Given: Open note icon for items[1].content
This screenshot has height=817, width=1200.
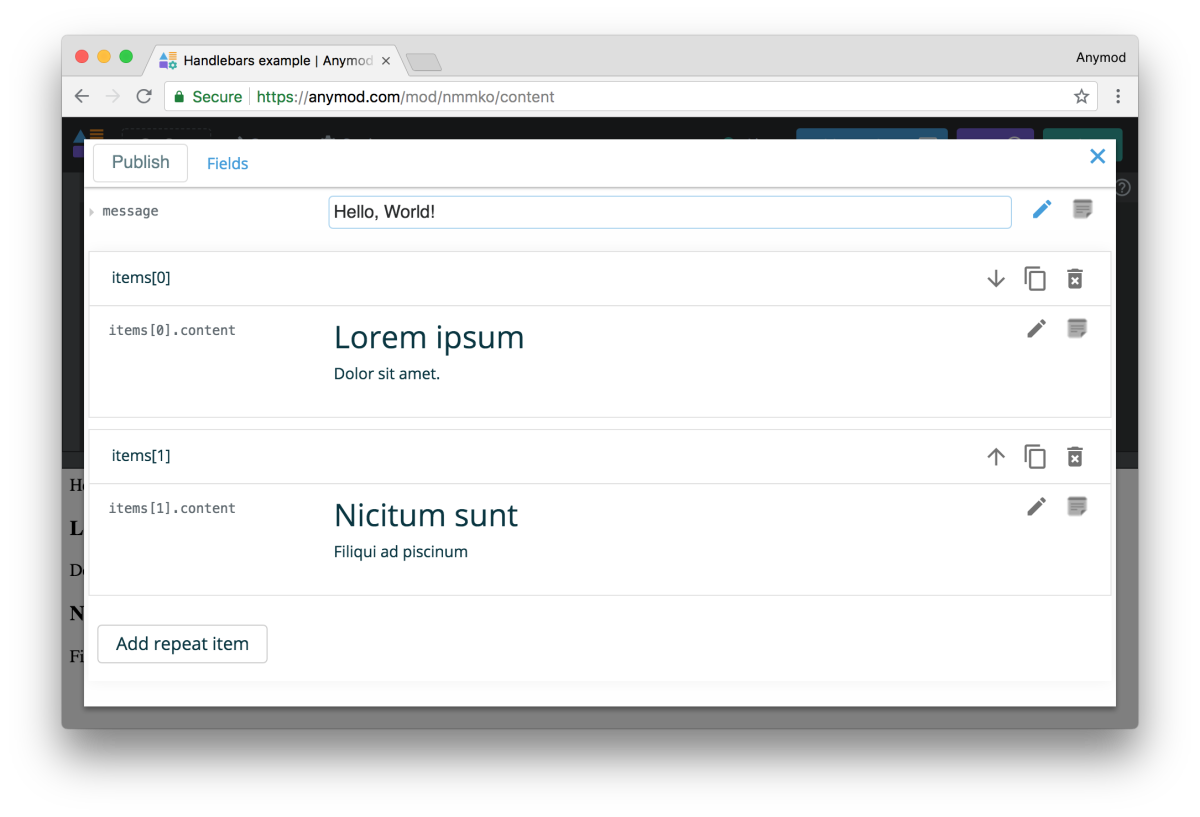Looking at the screenshot, I should [x=1077, y=506].
